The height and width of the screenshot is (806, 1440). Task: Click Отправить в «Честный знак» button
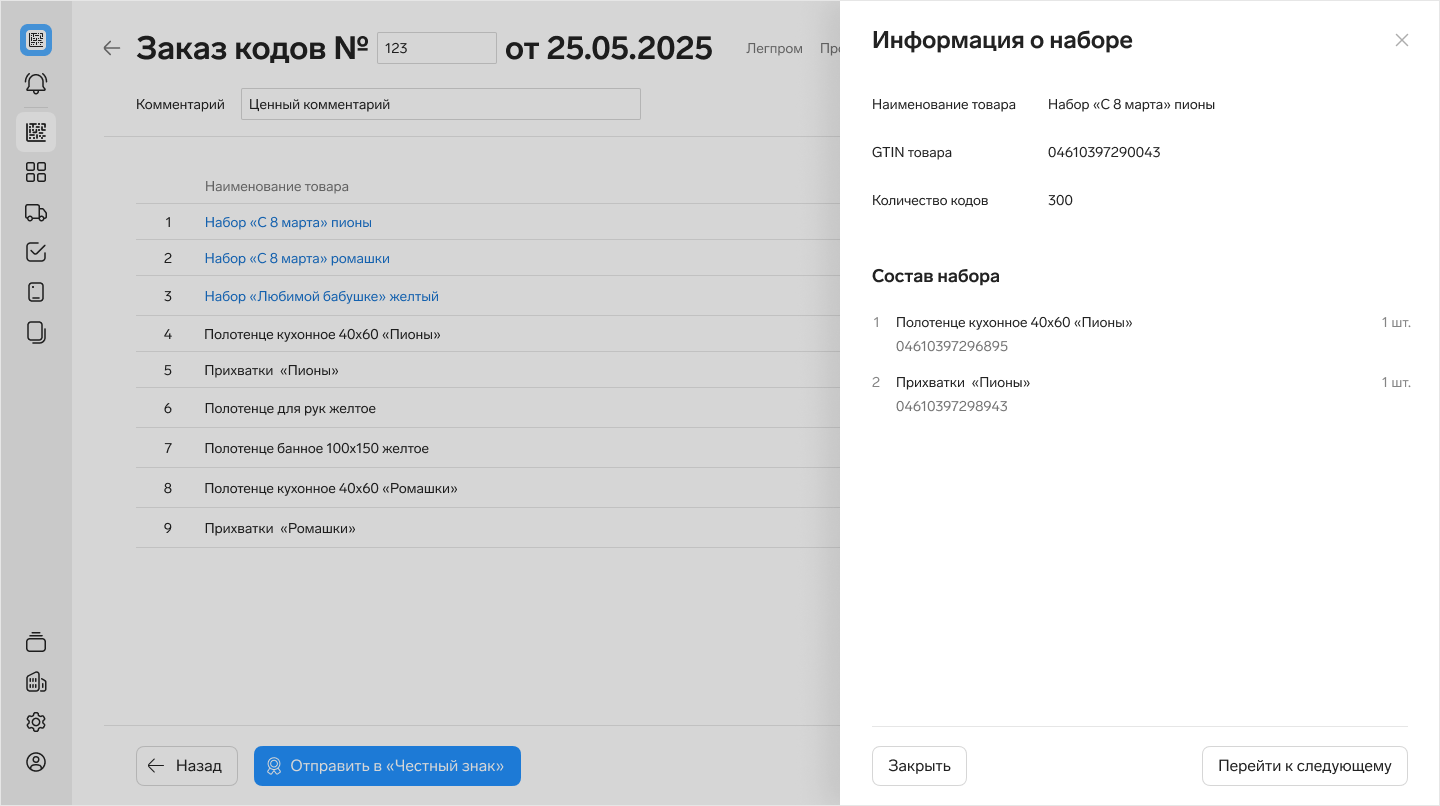[x=387, y=766]
